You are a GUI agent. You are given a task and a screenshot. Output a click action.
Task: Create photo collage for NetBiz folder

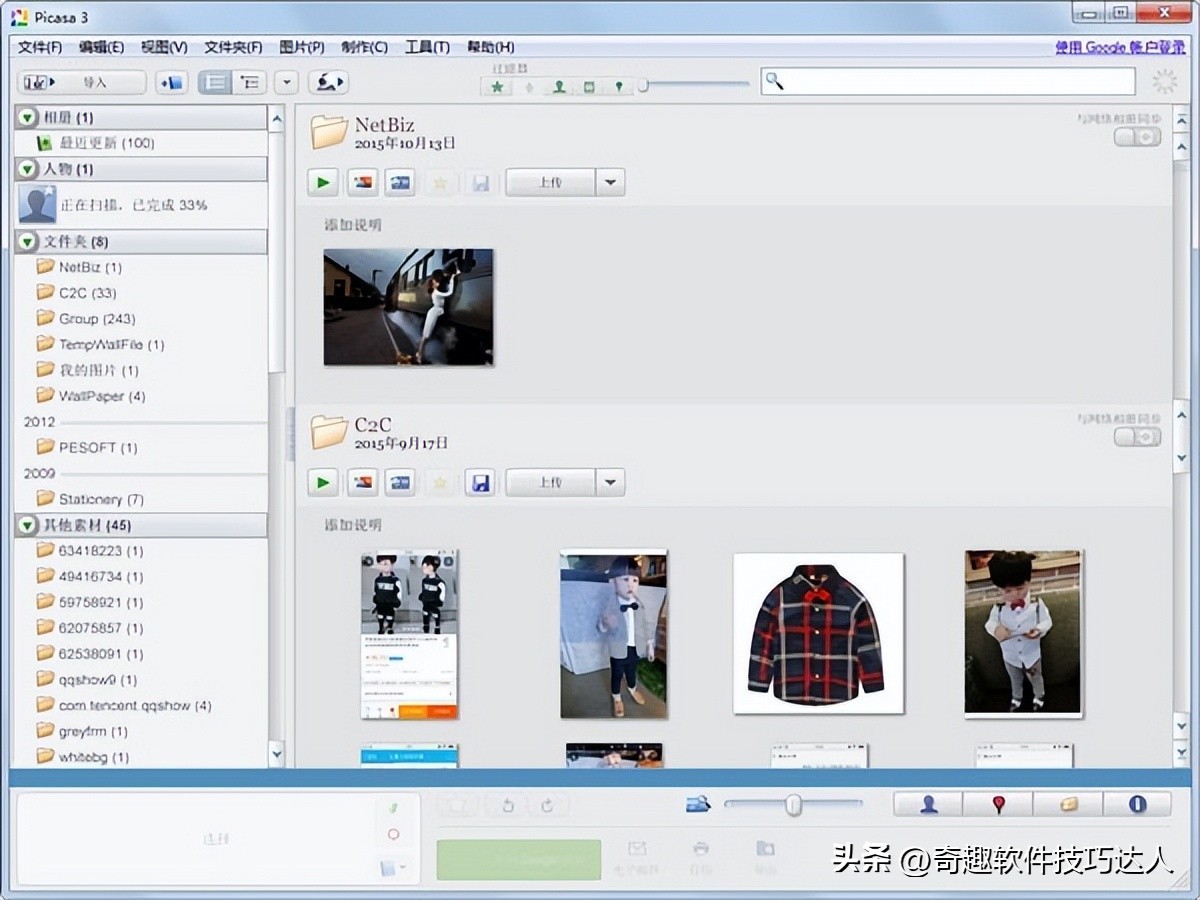pos(362,183)
